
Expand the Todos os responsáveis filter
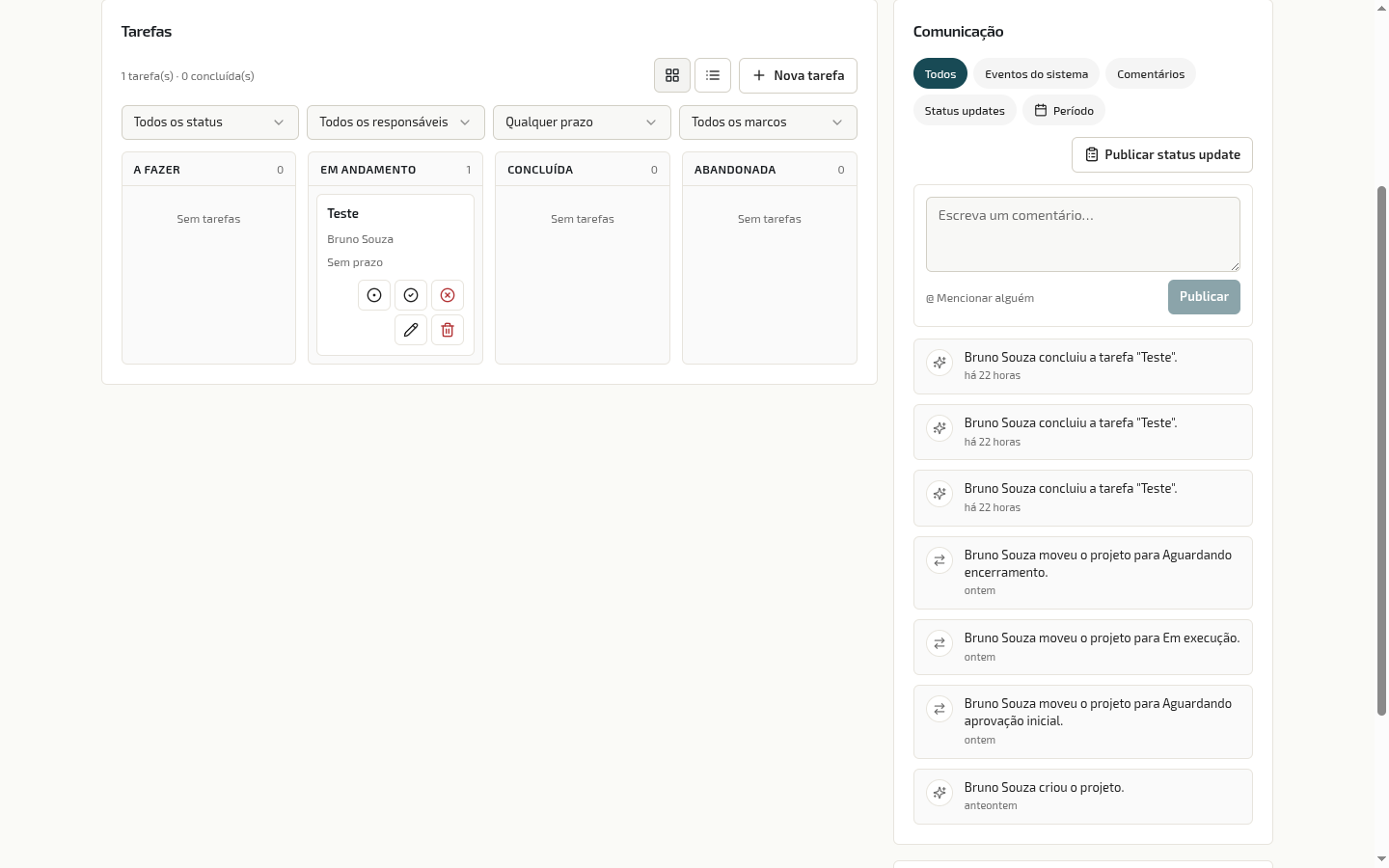pos(395,122)
